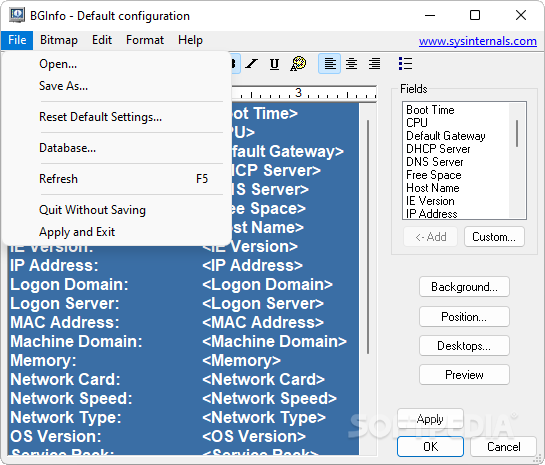Open the Format menu
545x465 pixels.
pyautogui.click(x=145, y=40)
